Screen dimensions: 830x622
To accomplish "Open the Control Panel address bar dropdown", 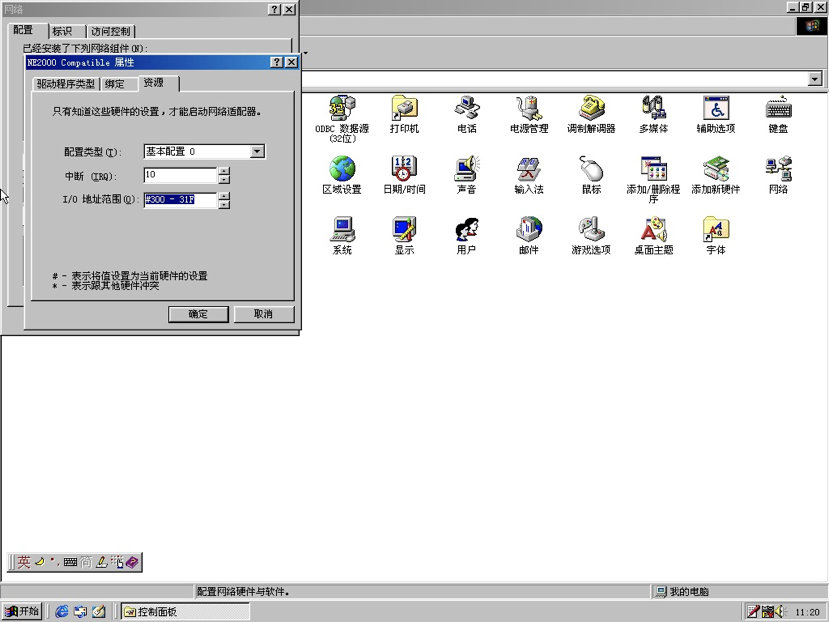I will 815,78.
